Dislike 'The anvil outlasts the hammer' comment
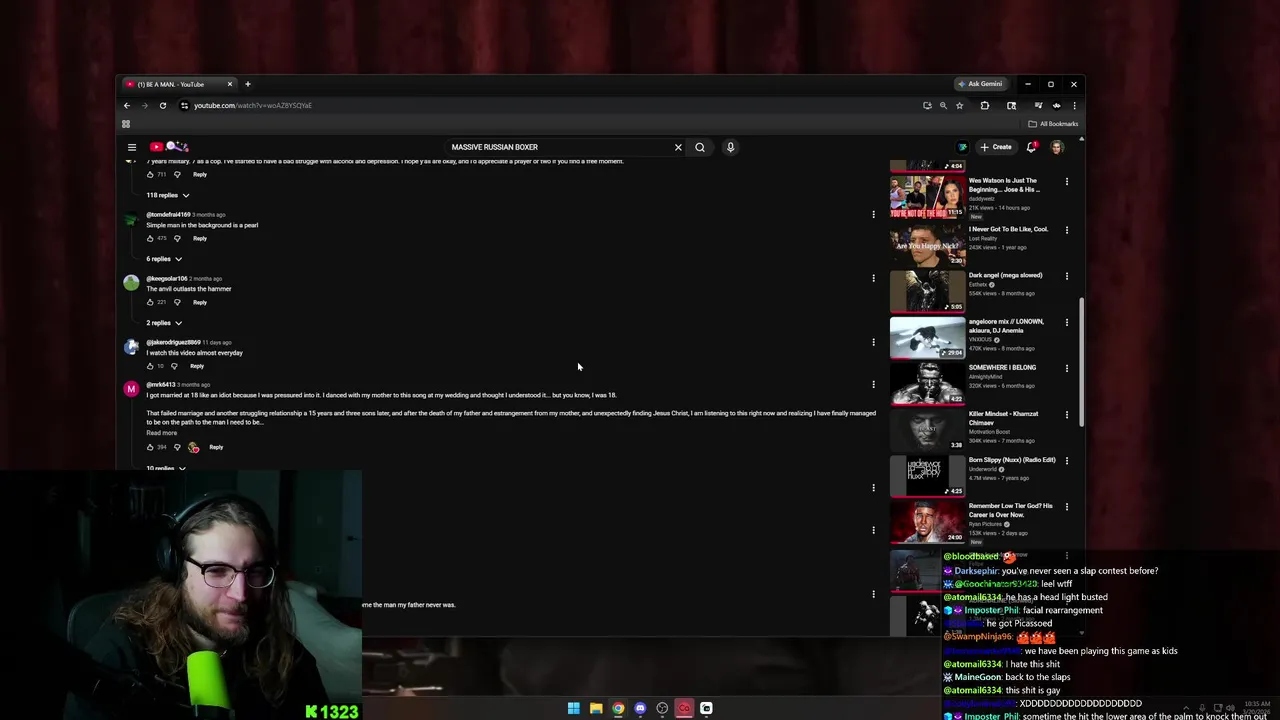 (x=178, y=302)
